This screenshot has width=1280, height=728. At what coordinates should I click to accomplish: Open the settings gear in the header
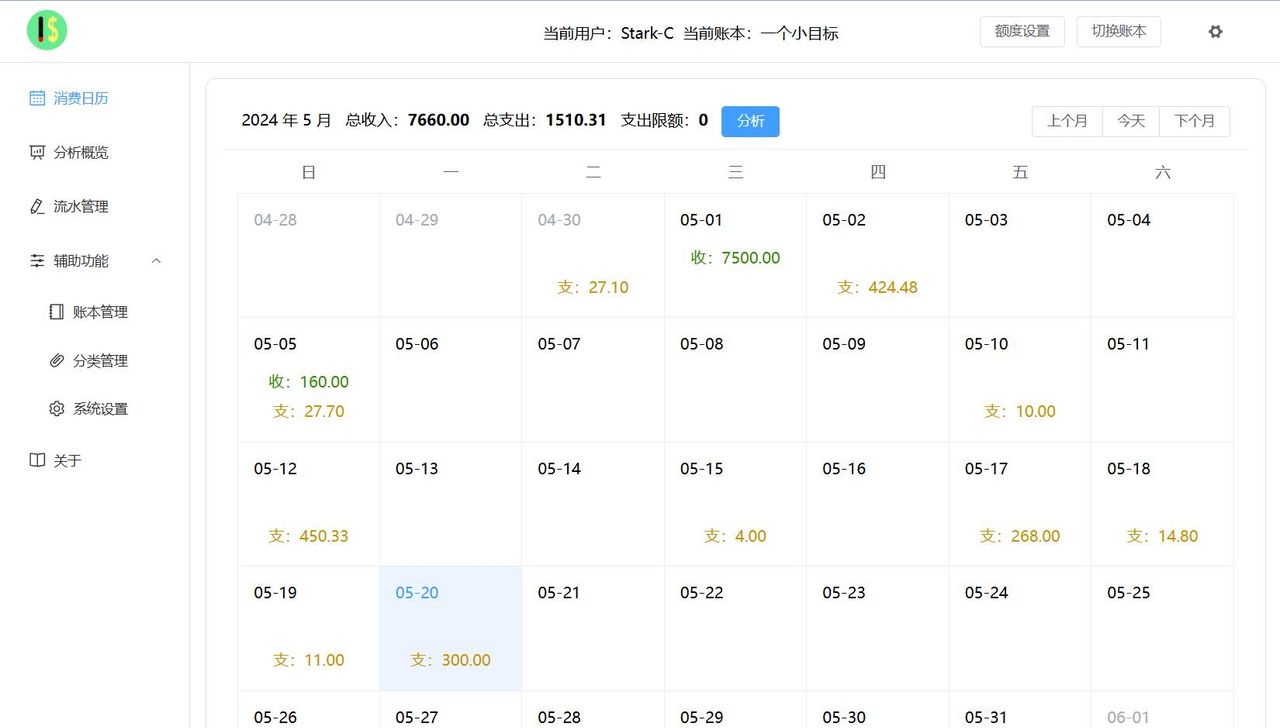coord(1215,31)
